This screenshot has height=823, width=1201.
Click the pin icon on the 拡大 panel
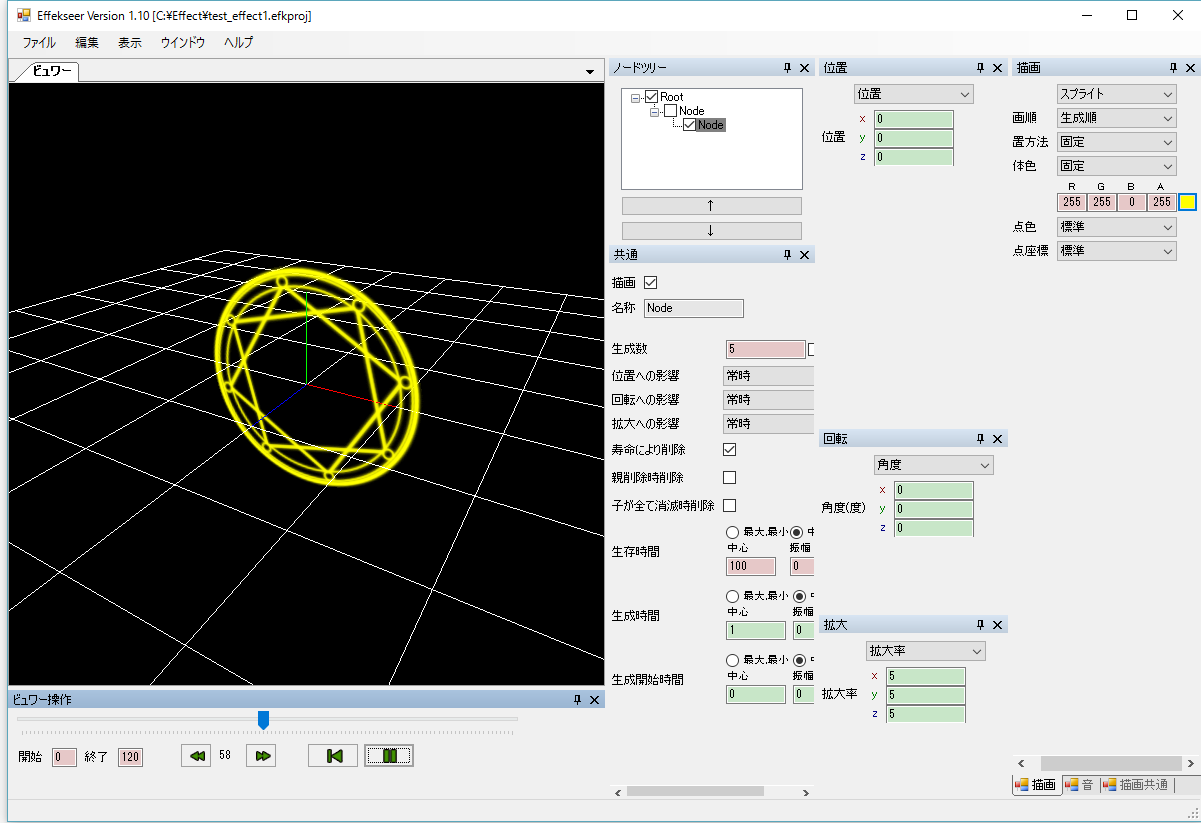tap(981, 624)
